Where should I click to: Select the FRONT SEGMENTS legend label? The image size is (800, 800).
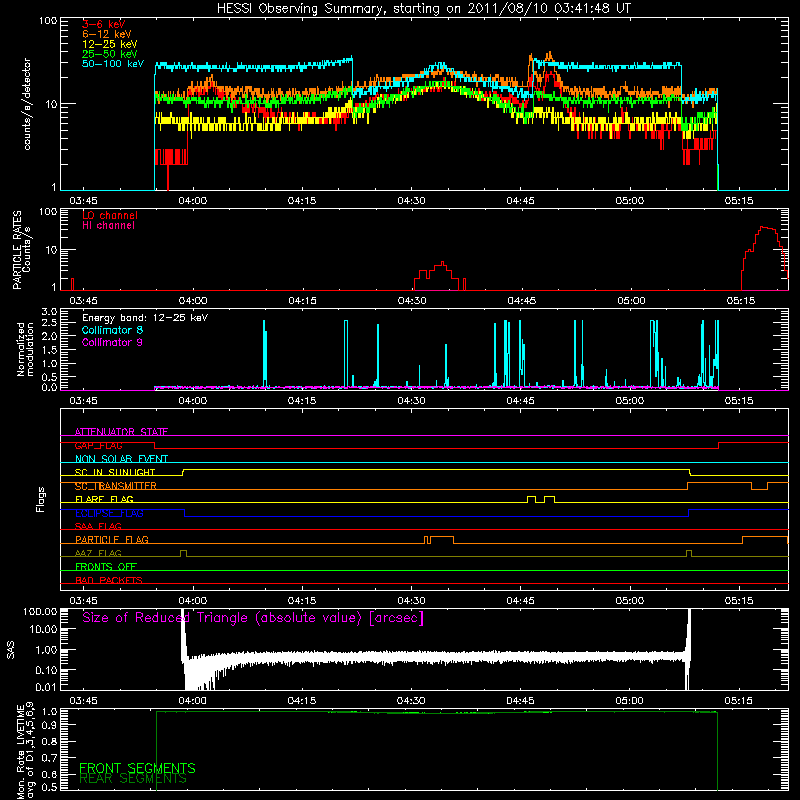[x=137, y=768]
